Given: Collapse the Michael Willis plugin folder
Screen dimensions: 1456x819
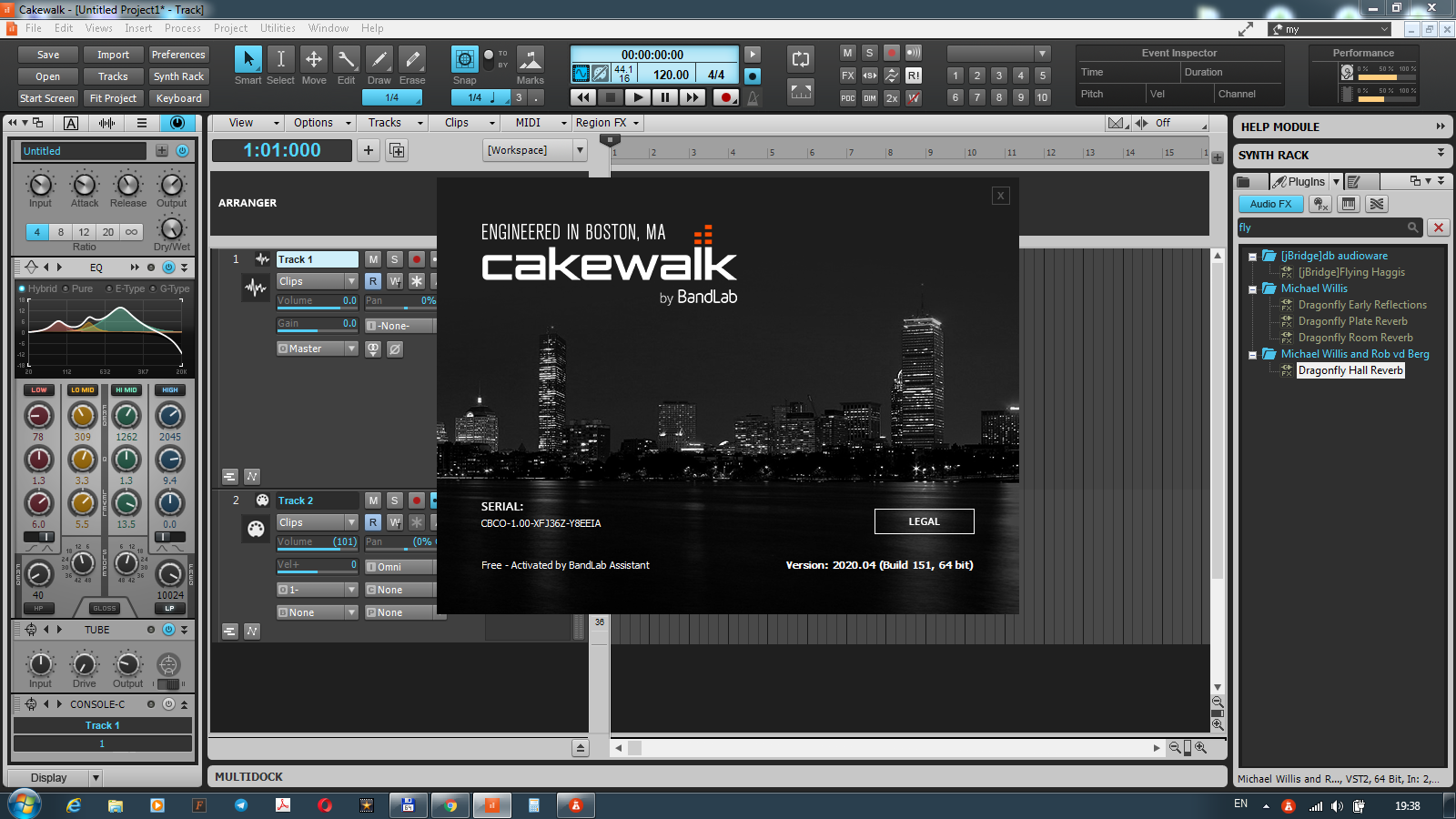Looking at the screenshot, I should point(1253,289).
